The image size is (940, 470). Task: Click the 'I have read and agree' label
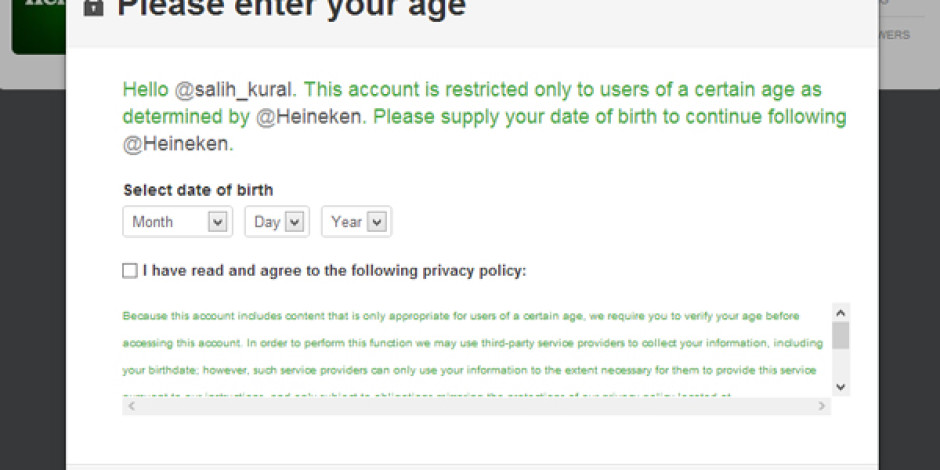(x=335, y=271)
